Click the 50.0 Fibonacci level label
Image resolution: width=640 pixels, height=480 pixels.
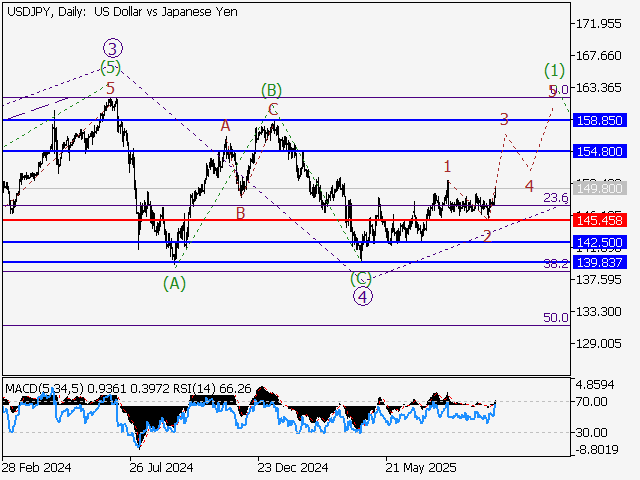click(555, 317)
